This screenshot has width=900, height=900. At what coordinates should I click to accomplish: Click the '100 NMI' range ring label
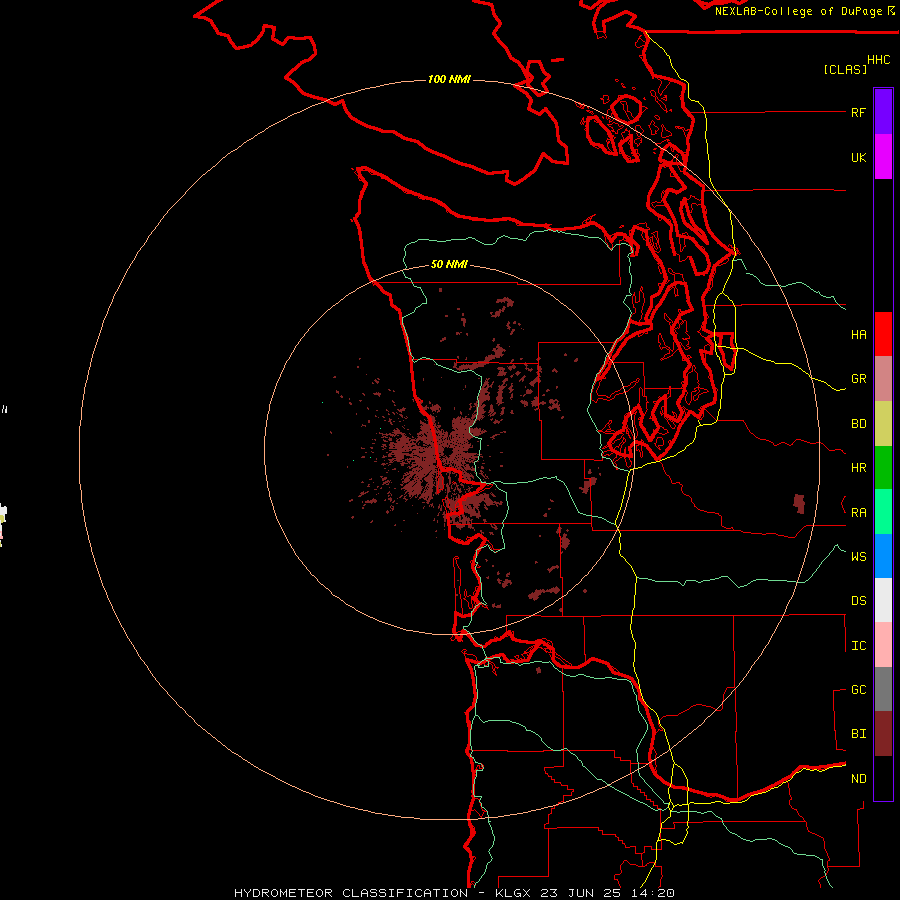[x=449, y=79]
